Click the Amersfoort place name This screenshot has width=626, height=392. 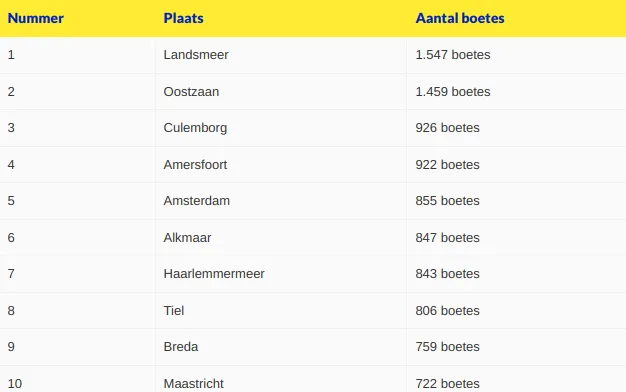click(195, 165)
